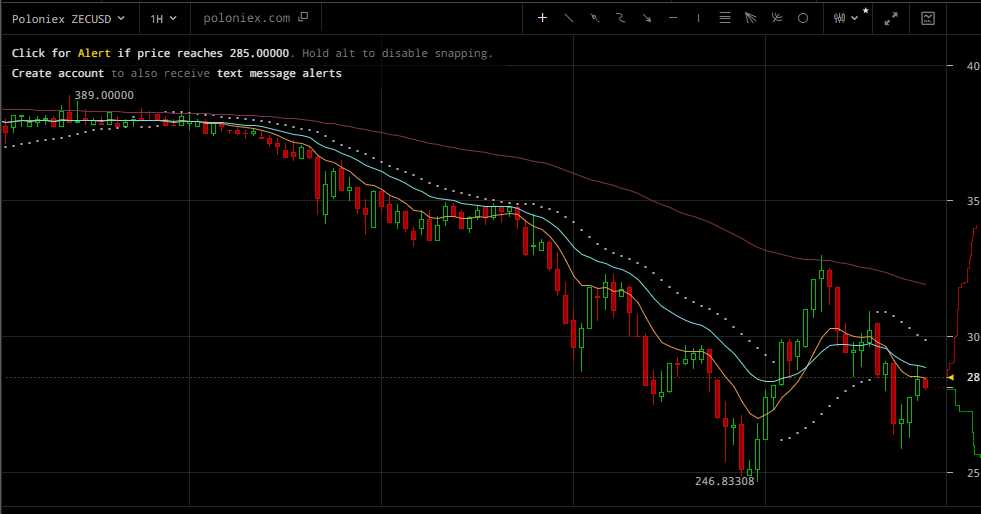Click the external link icon beside poloniex.com
The height and width of the screenshot is (514, 981).
click(x=303, y=17)
